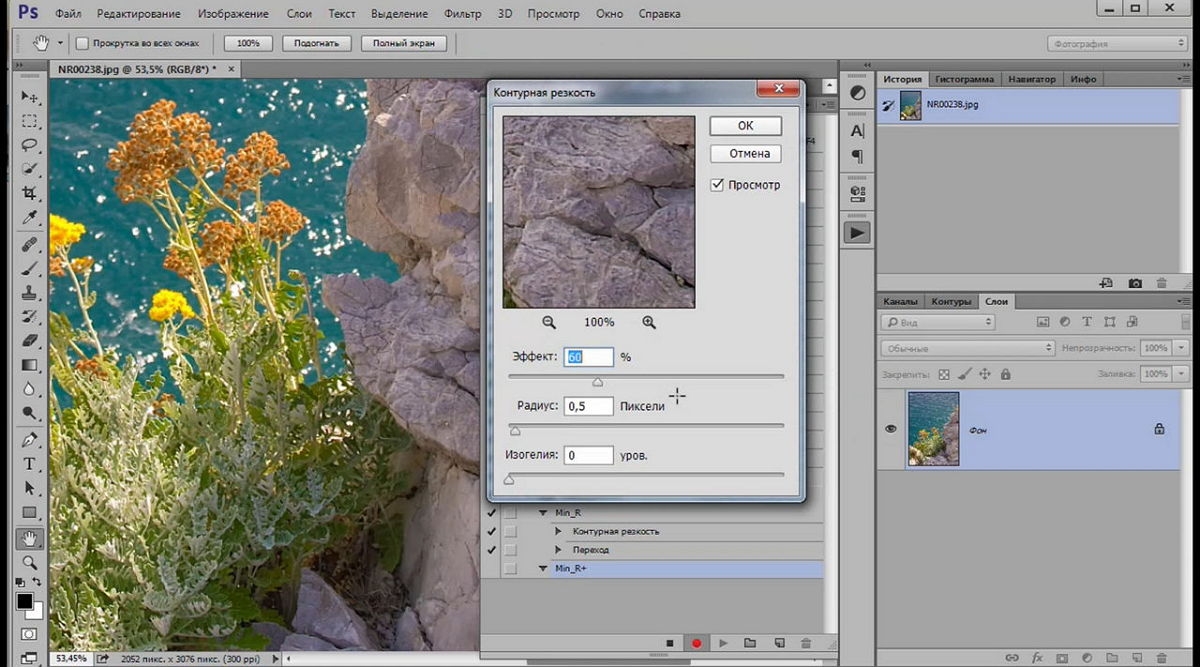This screenshot has width=1200, height=667.
Task: Click the Полный экран button
Action: click(x=403, y=44)
